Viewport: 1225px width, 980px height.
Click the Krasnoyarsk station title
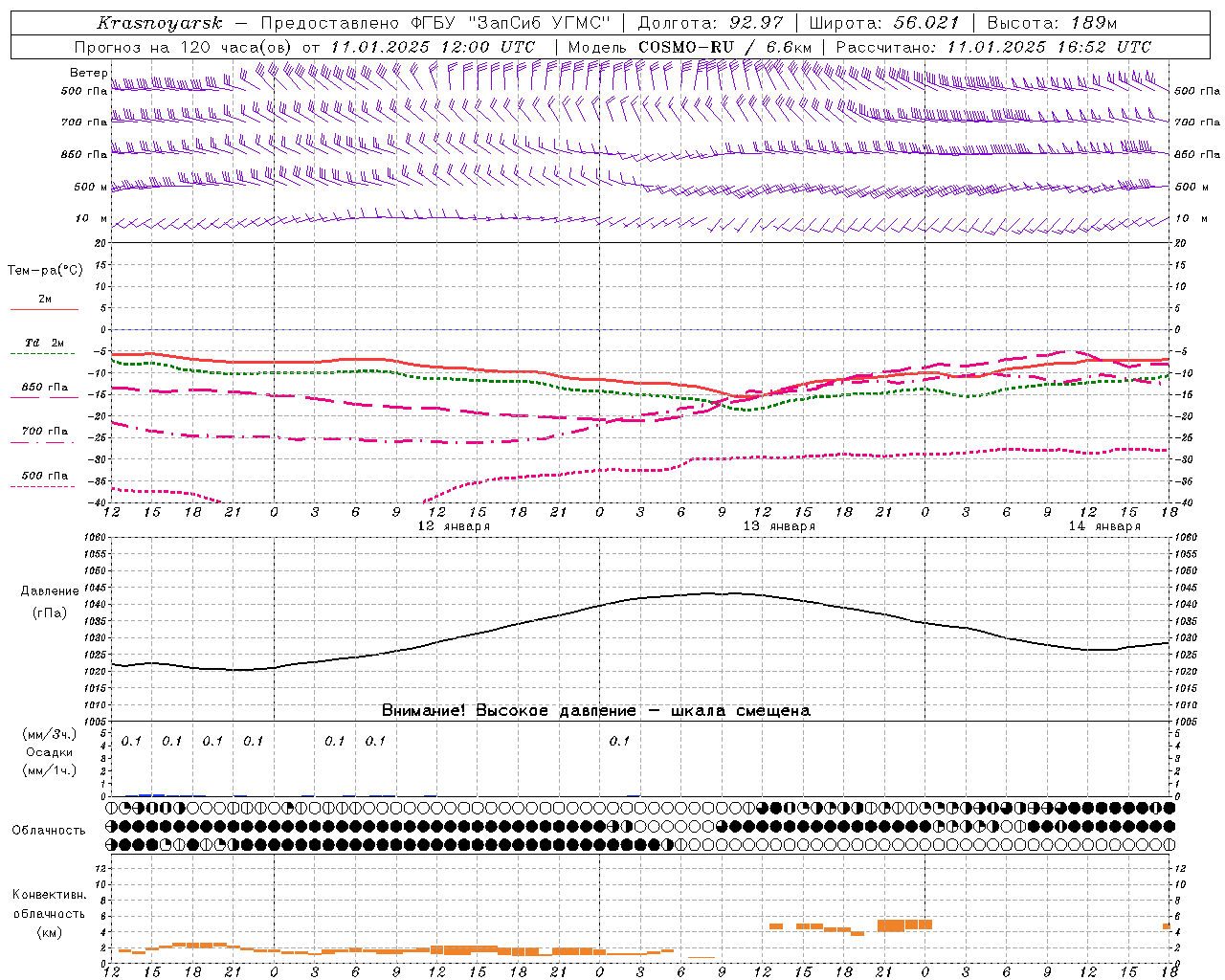pyautogui.click(x=159, y=23)
